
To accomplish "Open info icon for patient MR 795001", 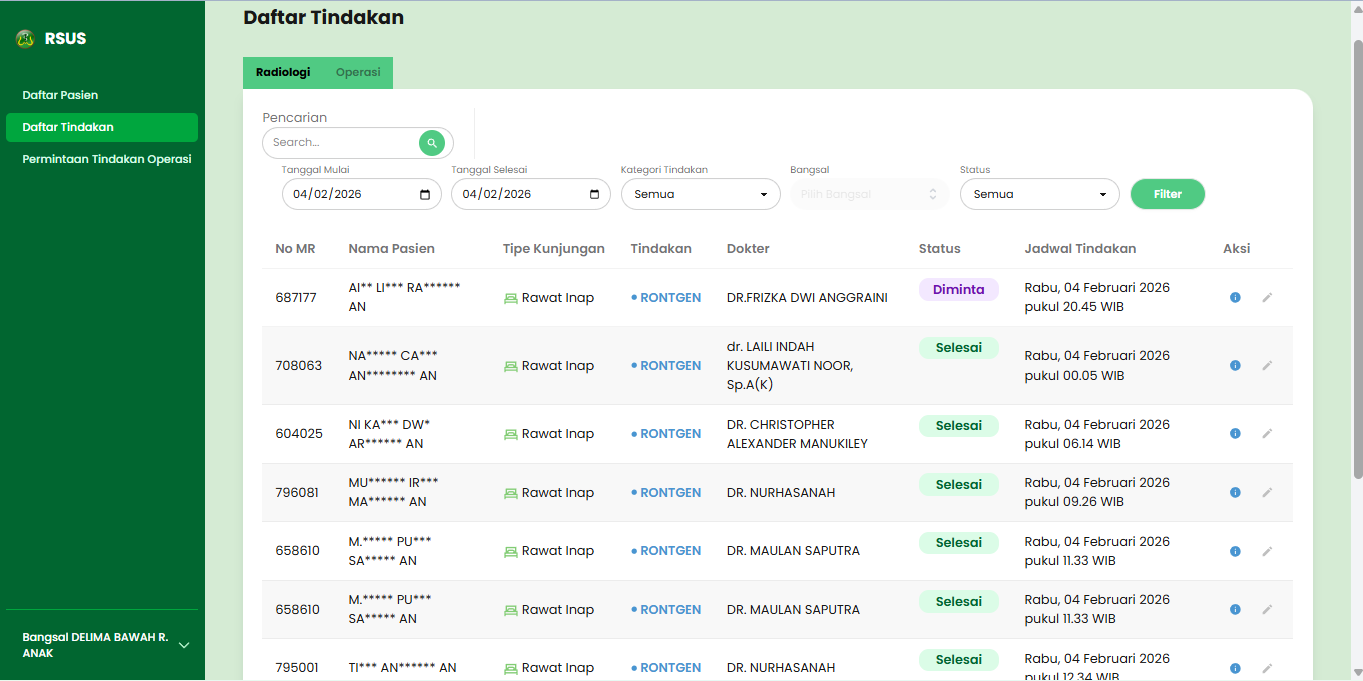I will tap(1235, 667).
